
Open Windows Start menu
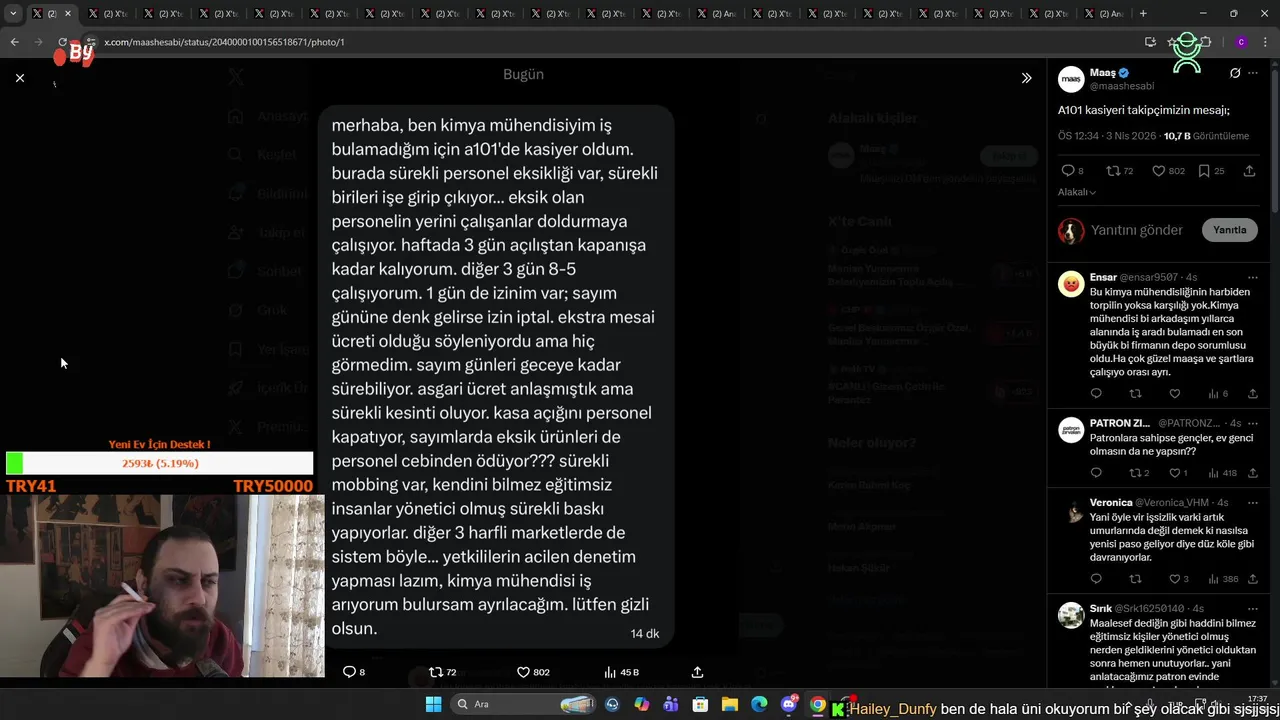pyautogui.click(x=433, y=704)
